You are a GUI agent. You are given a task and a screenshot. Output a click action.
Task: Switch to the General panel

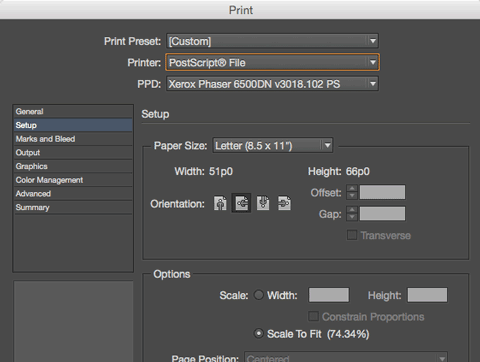click(x=73, y=112)
